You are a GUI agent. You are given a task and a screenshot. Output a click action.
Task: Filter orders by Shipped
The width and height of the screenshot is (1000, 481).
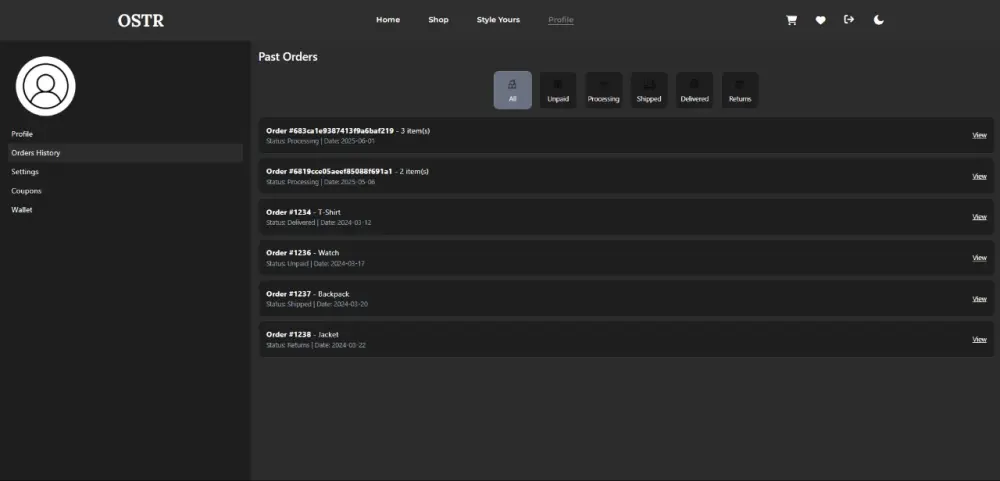click(x=649, y=90)
